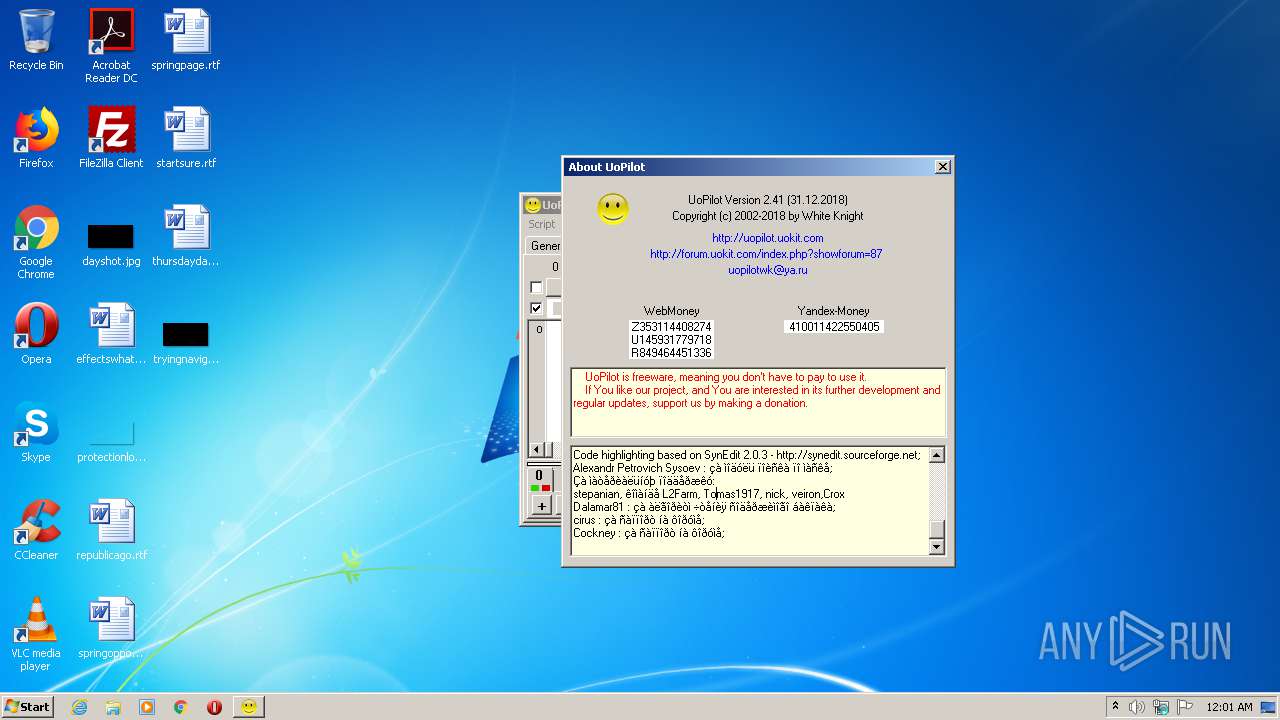Click WebMoney number U145931779718

click(671, 340)
